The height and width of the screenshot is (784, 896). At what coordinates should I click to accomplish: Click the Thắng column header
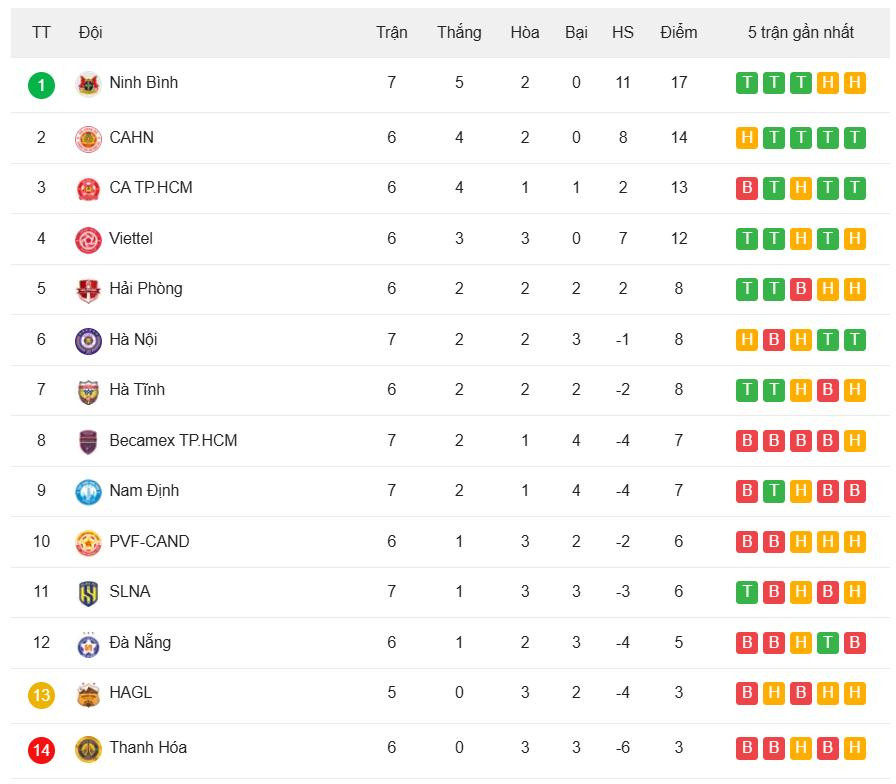pyautogui.click(x=459, y=32)
